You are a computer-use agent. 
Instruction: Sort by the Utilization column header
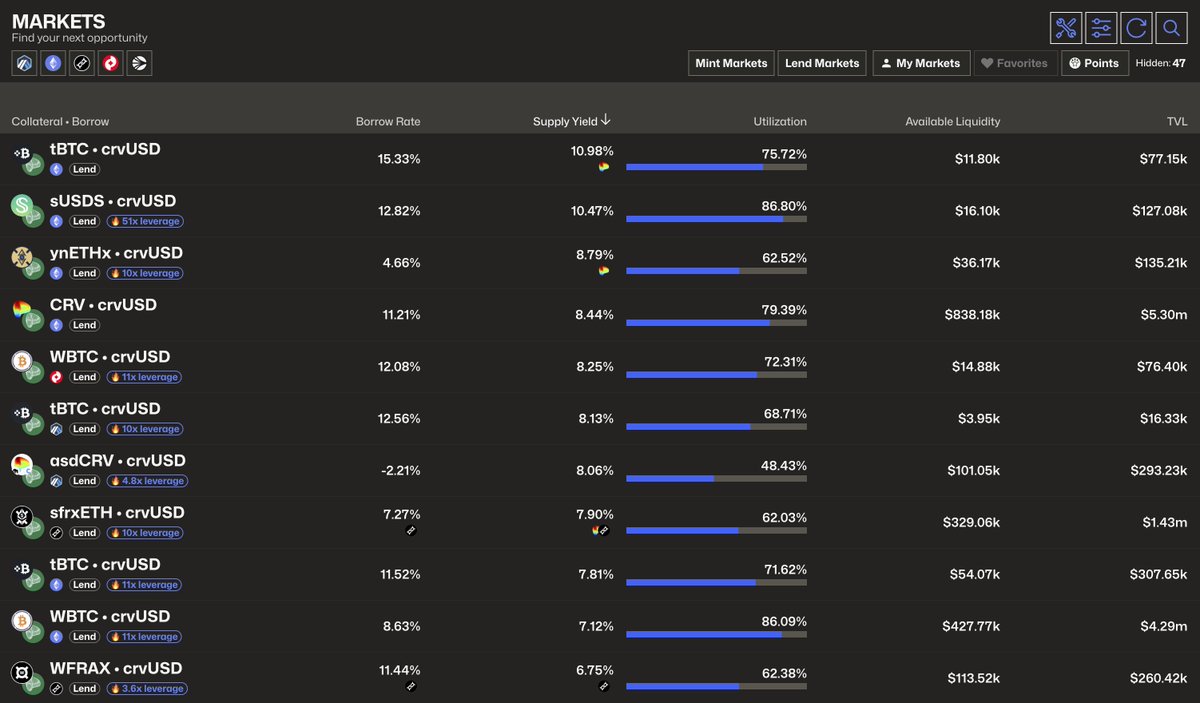coord(780,122)
